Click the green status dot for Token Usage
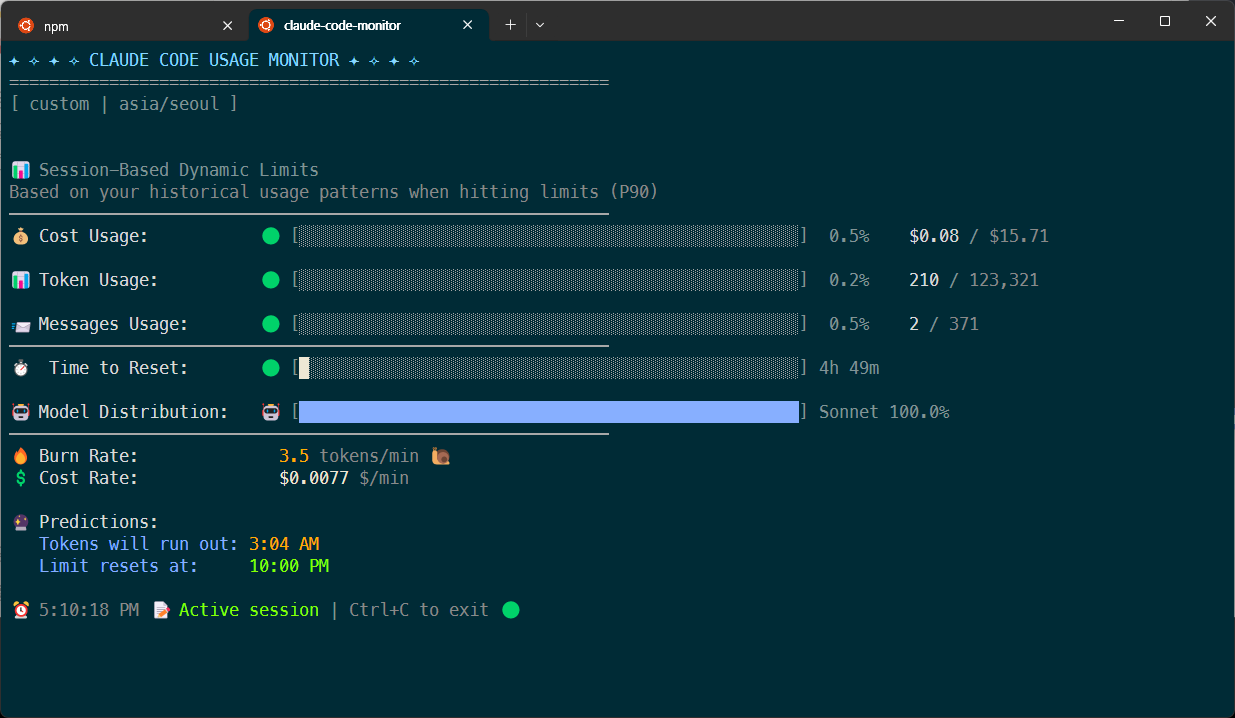 (270, 281)
